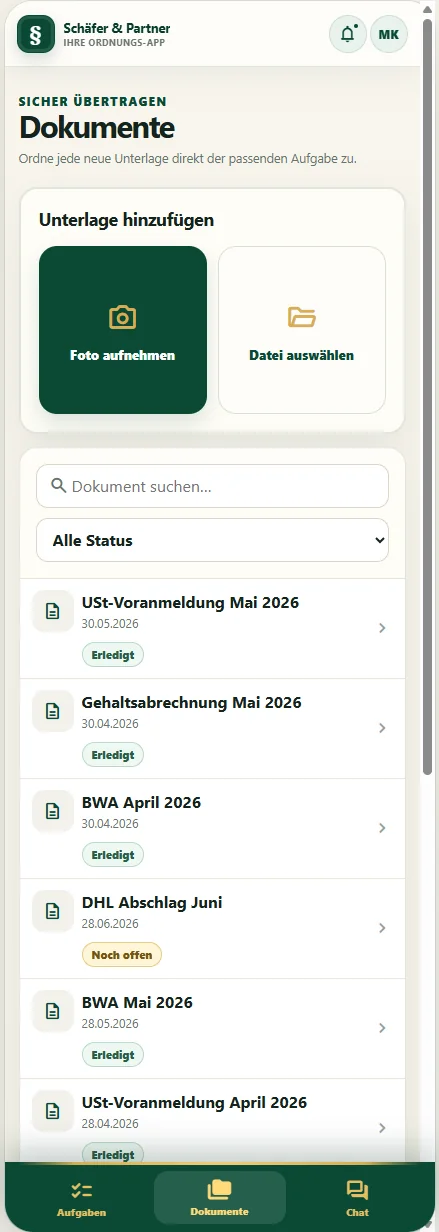The width and height of the screenshot is (439, 1232).
Task: Open document titled USt-Voranmeldung April 2026
Action: coord(194,1102)
